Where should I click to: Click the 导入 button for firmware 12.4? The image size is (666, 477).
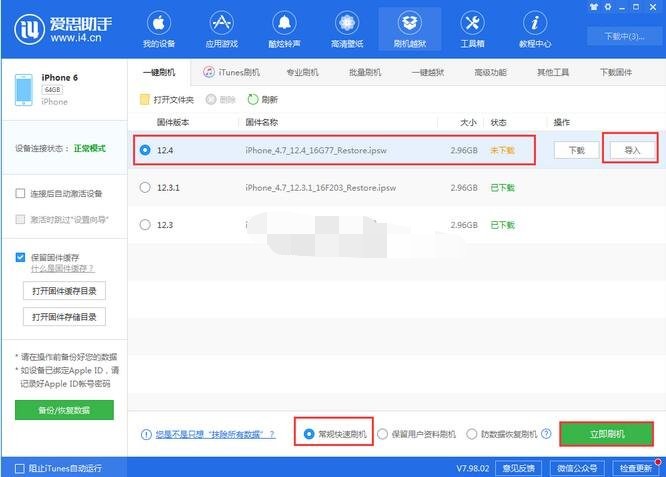click(x=631, y=150)
